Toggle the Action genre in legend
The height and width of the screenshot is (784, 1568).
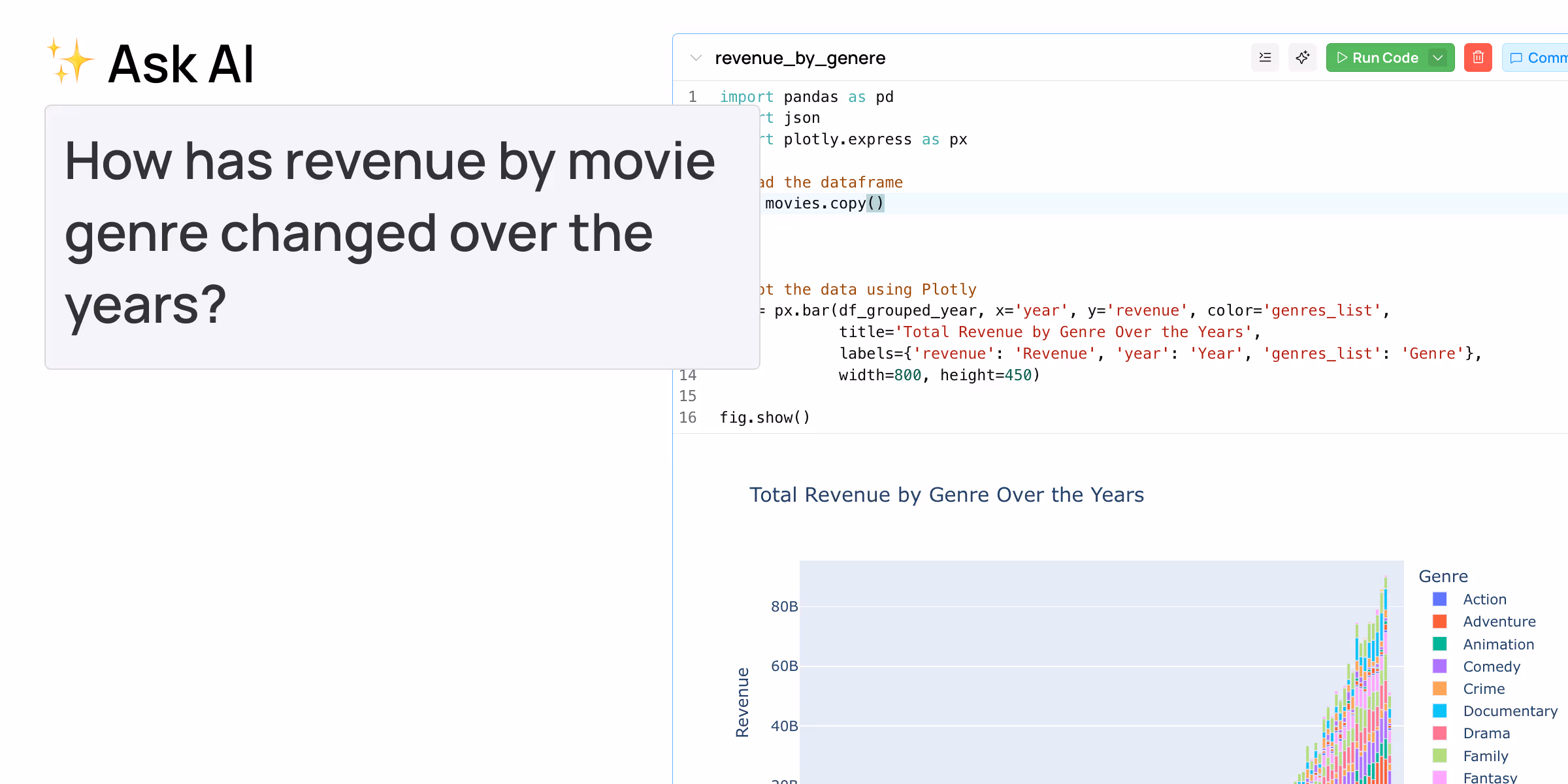[1484, 599]
